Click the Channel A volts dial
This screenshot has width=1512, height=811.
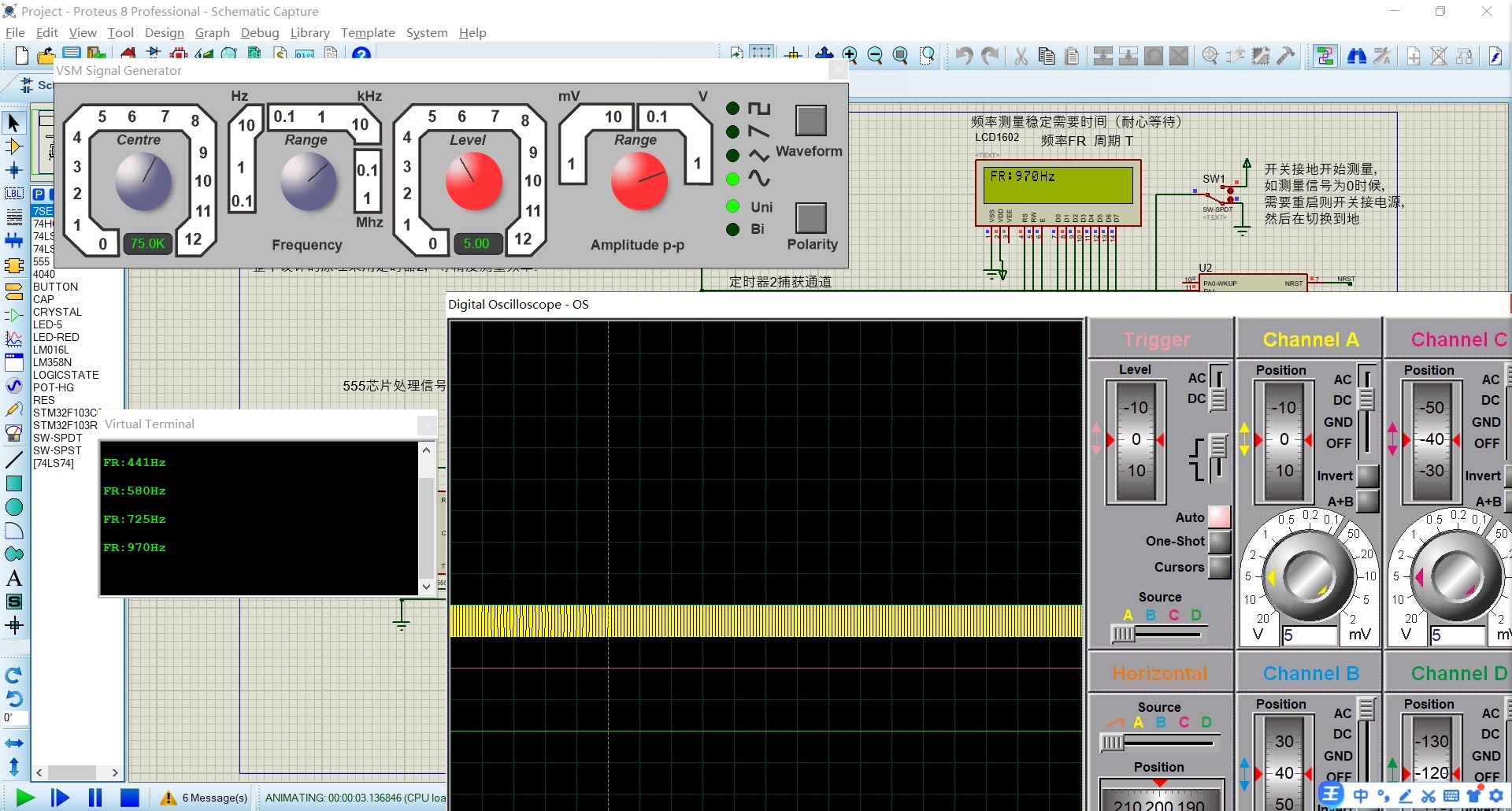coord(1308,576)
